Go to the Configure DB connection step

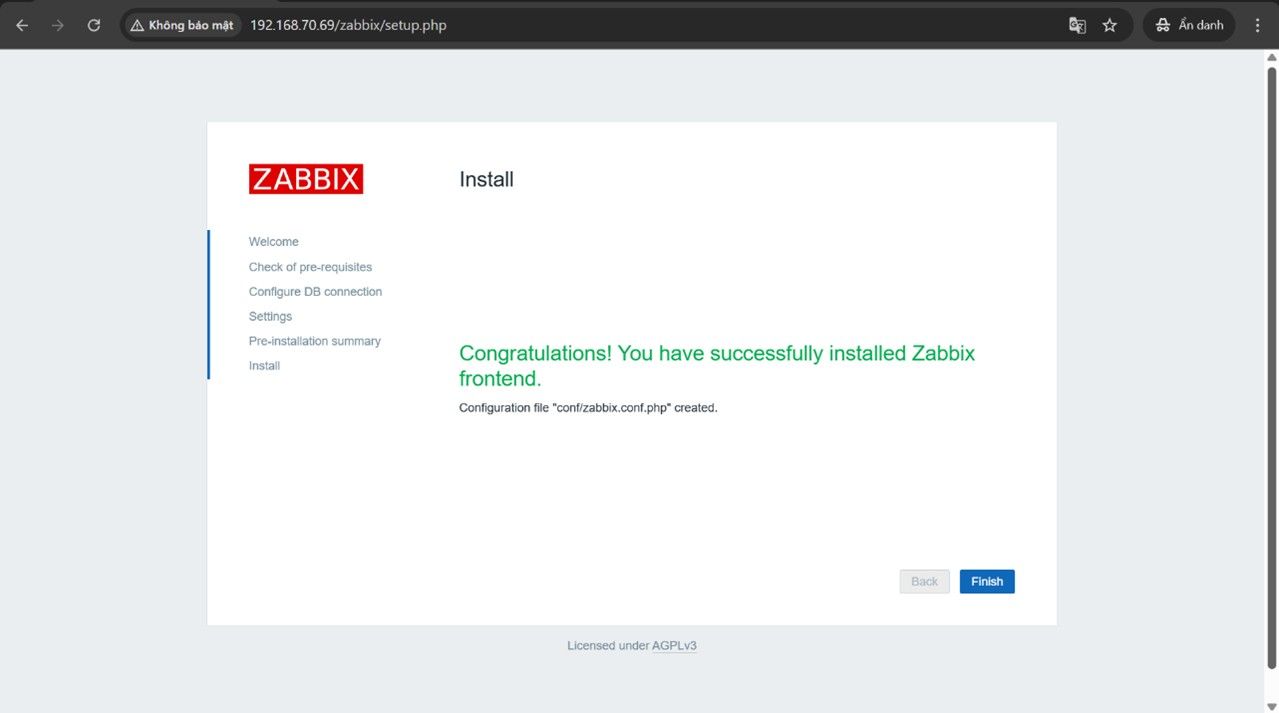click(x=315, y=292)
